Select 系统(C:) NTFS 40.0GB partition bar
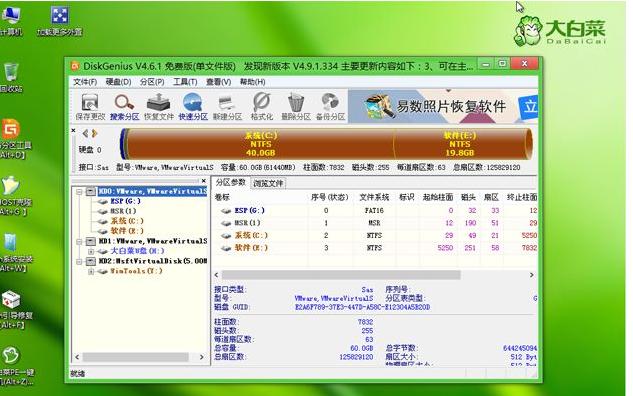 pos(260,144)
